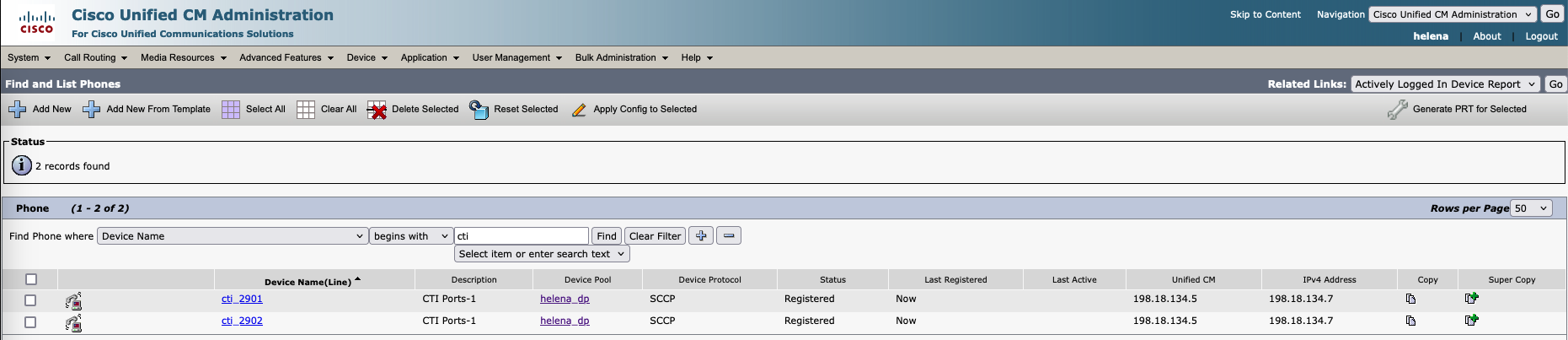The width and height of the screenshot is (1568, 340).
Task: Click the Super Copy icon for cti_2902
Action: (x=1471, y=321)
